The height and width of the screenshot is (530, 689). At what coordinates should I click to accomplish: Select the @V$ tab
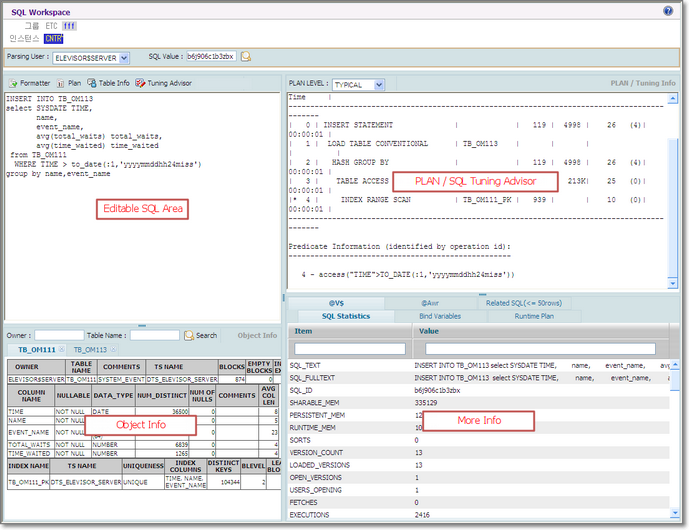336,303
